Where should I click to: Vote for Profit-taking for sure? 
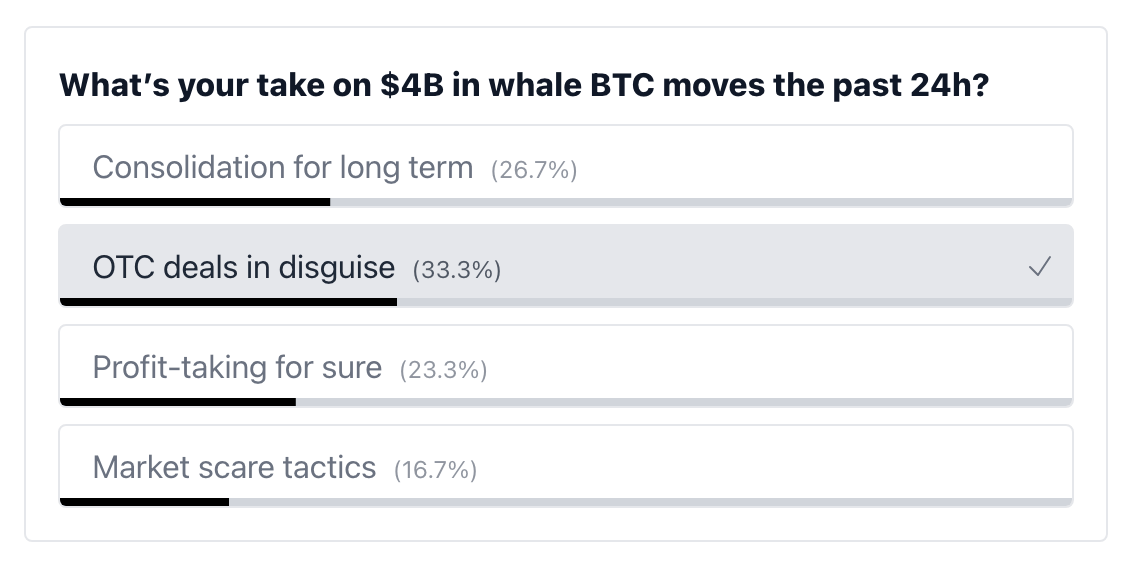[x=566, y=366]
